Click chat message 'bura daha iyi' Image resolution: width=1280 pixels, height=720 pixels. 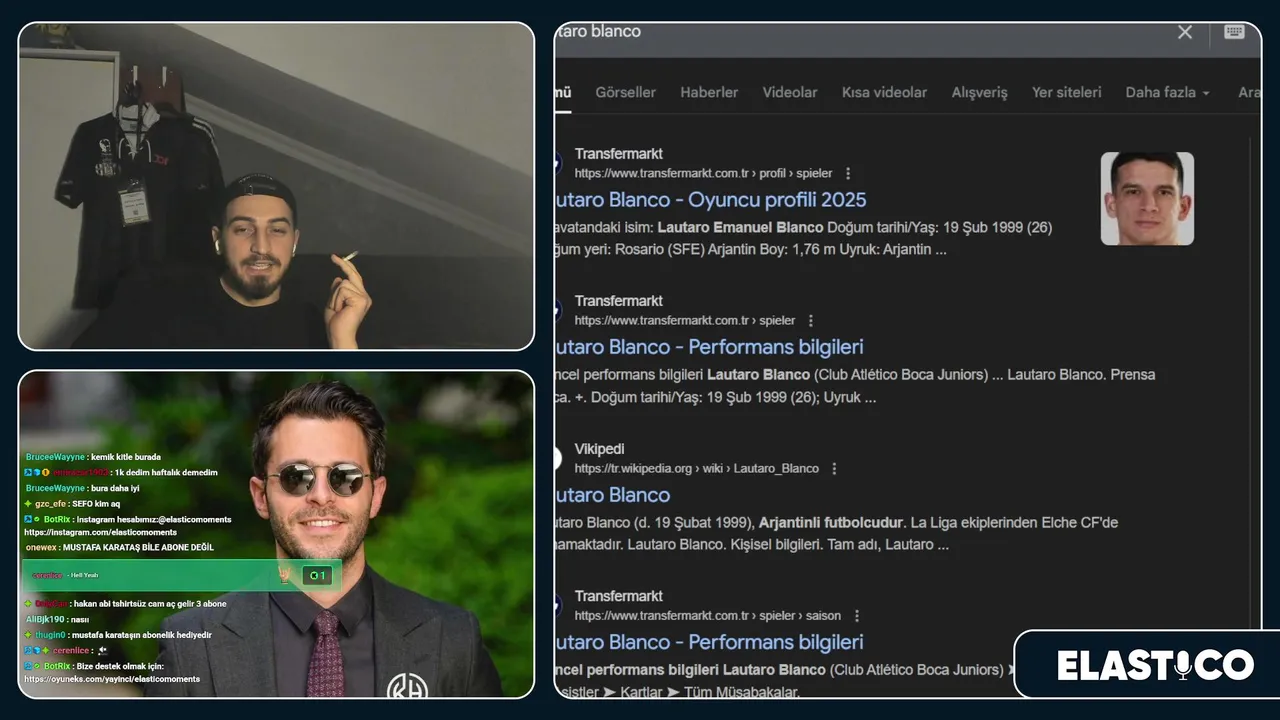(x=115, y=488)
